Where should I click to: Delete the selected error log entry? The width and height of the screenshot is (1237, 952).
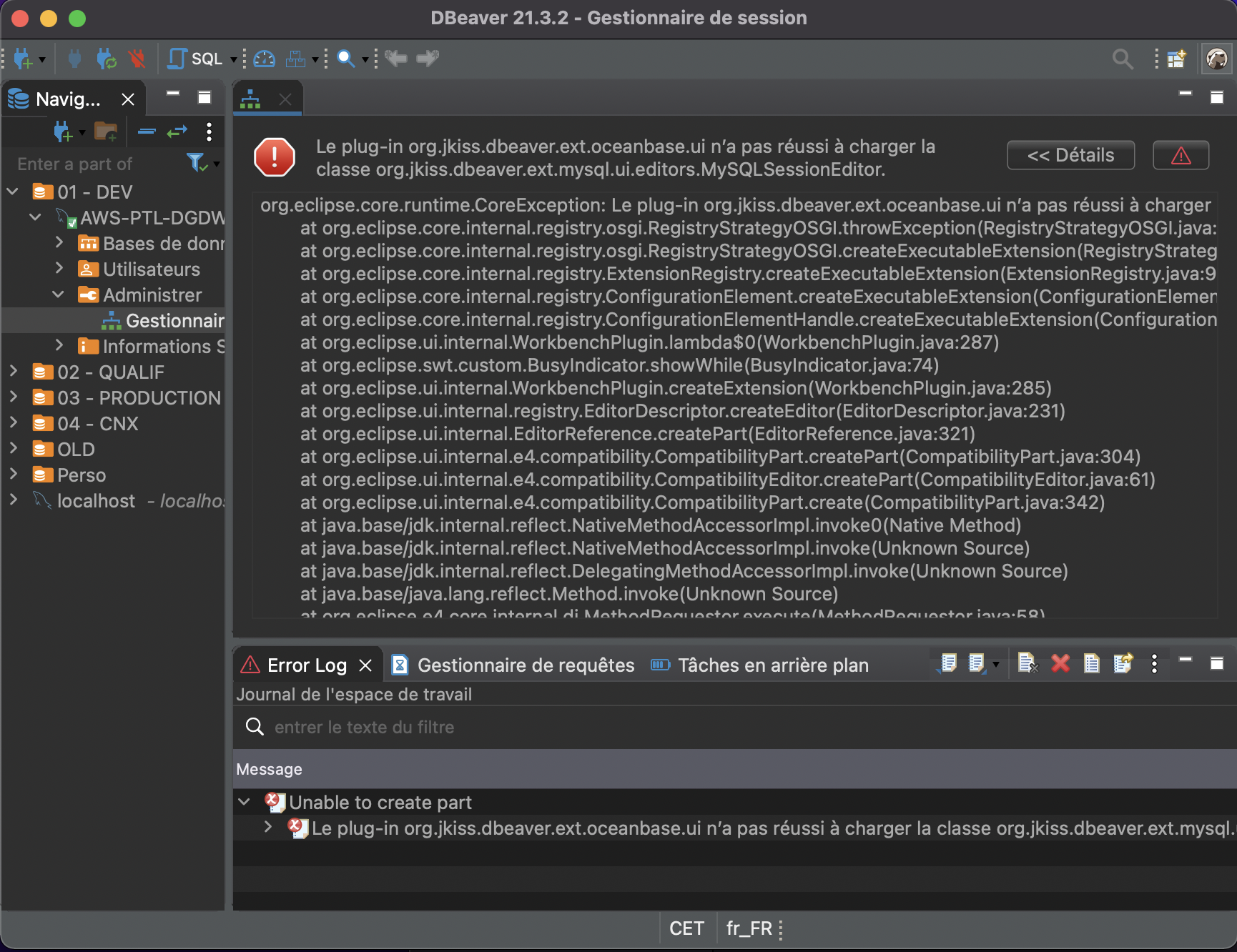point(1060,663)
